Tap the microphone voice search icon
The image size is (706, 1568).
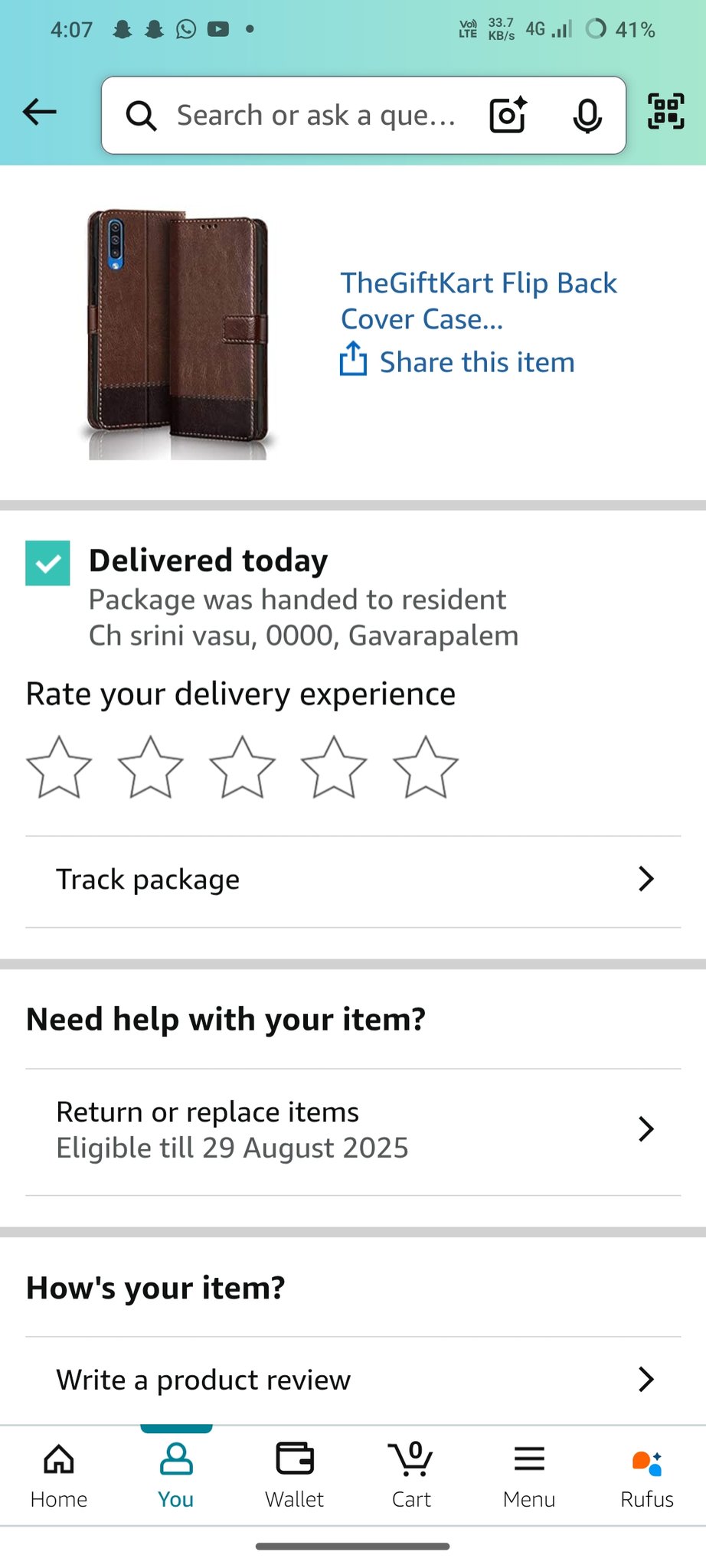tap(587, 116)
